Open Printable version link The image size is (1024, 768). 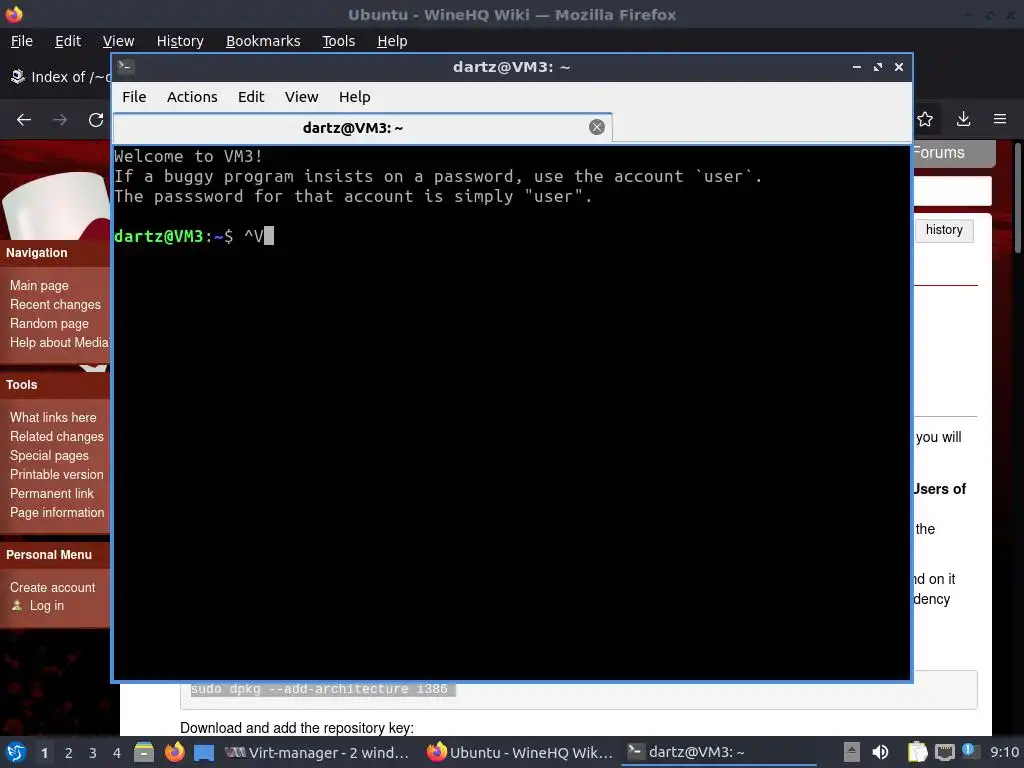[x=56, y=474]
